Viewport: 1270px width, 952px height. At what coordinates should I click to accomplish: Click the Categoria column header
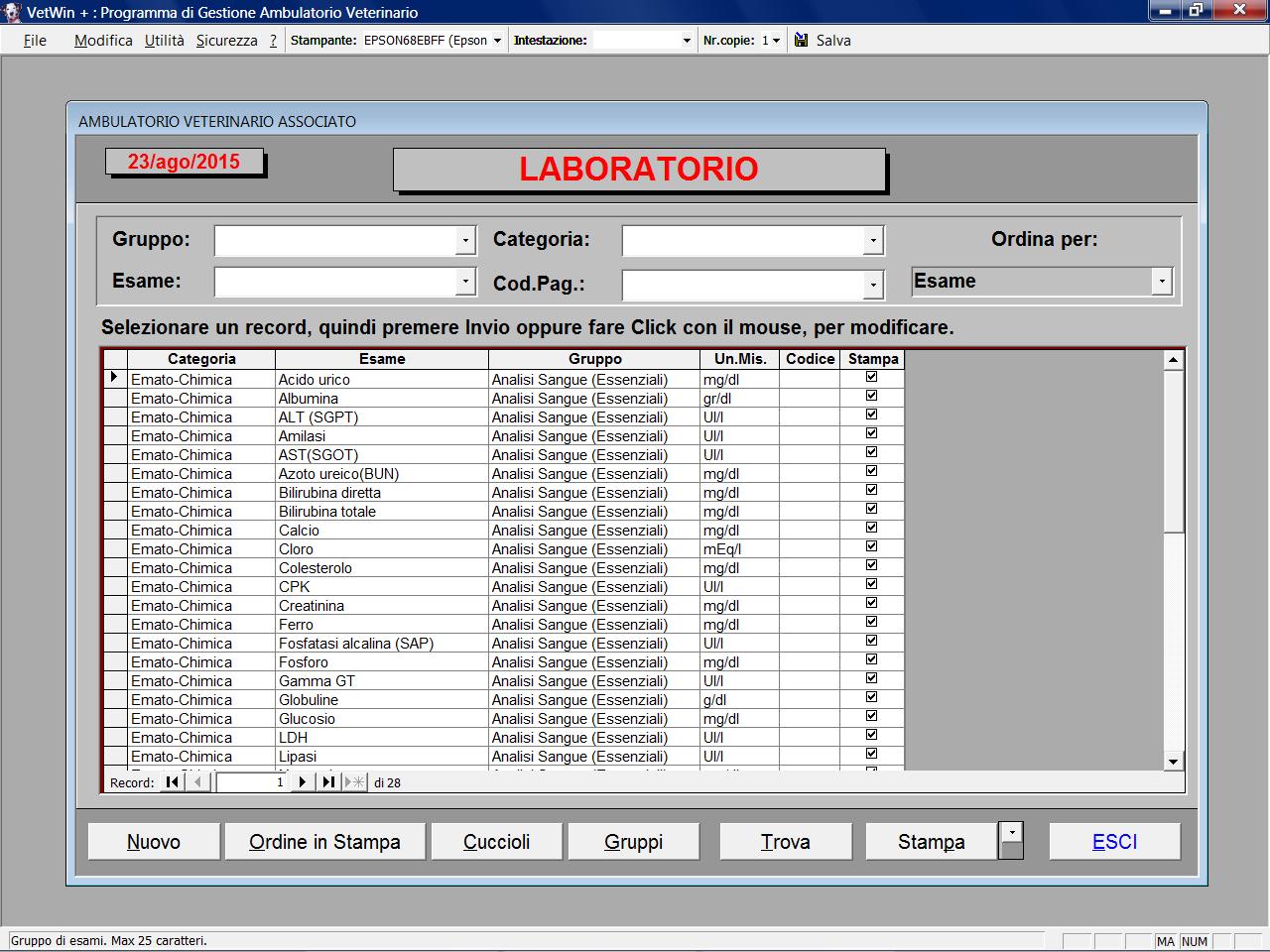click(x=201, y=359)
